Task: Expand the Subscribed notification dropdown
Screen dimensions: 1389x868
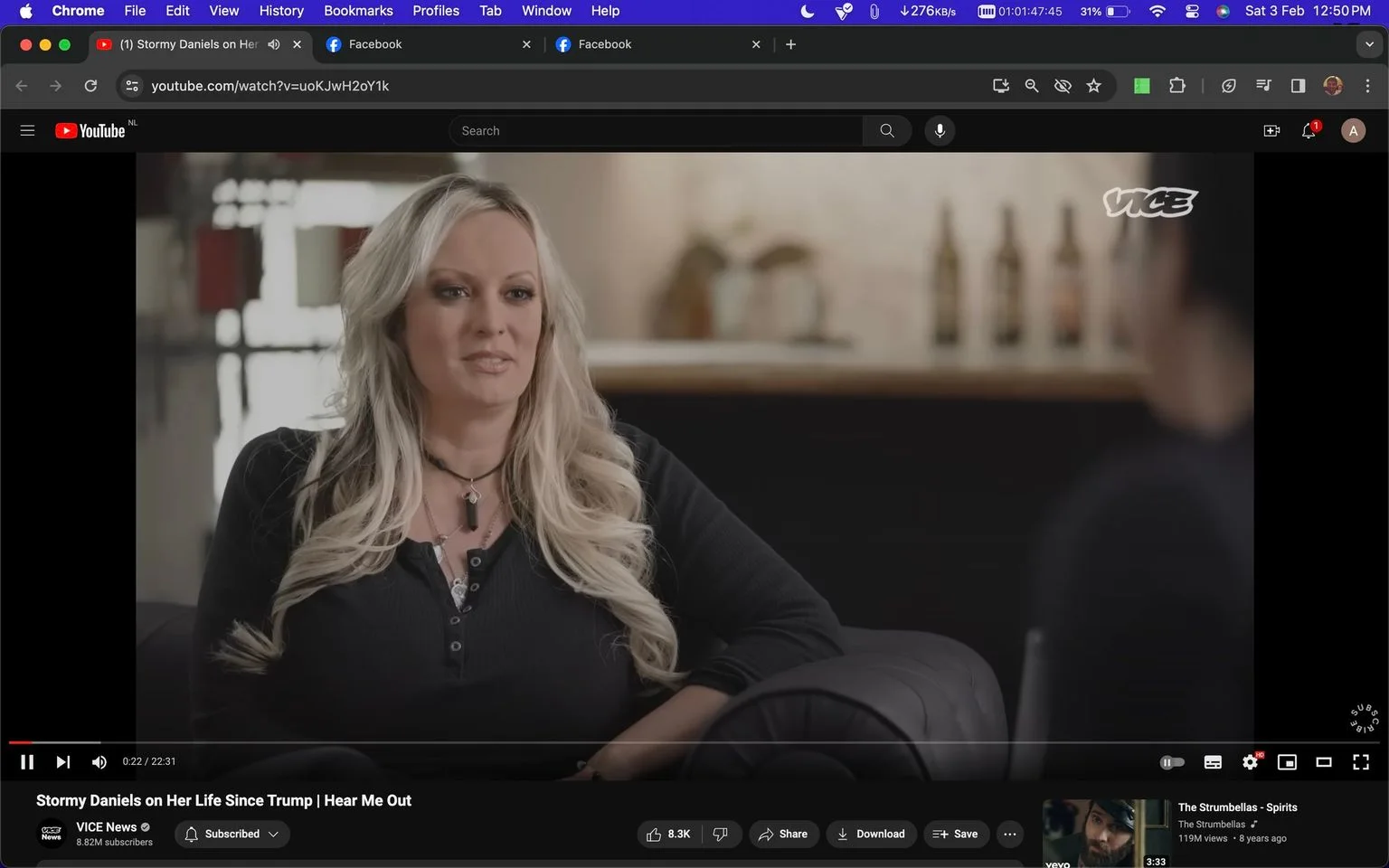Action: [x=232, y=834]
